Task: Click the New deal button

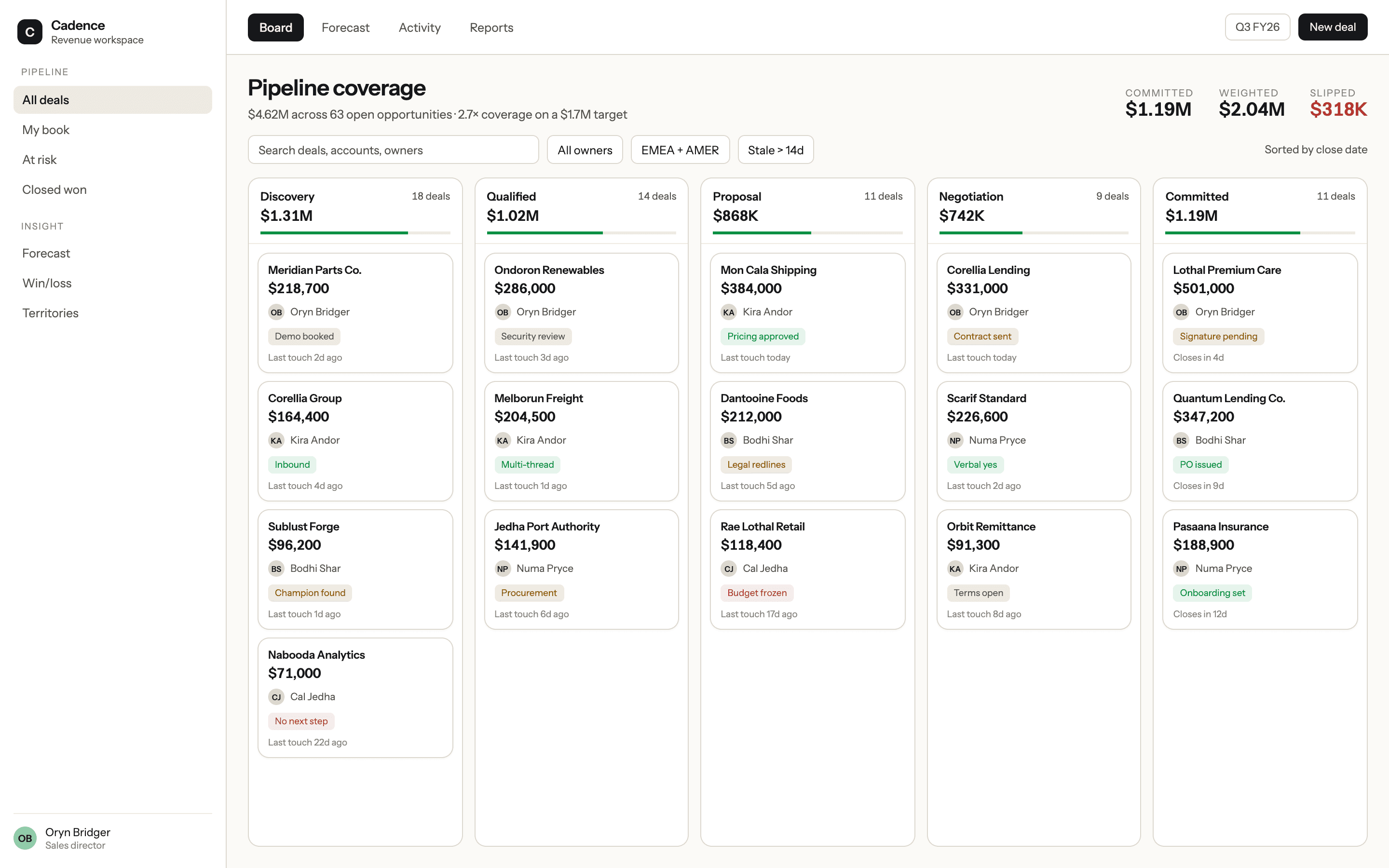Action: (x=1332, y=27)
